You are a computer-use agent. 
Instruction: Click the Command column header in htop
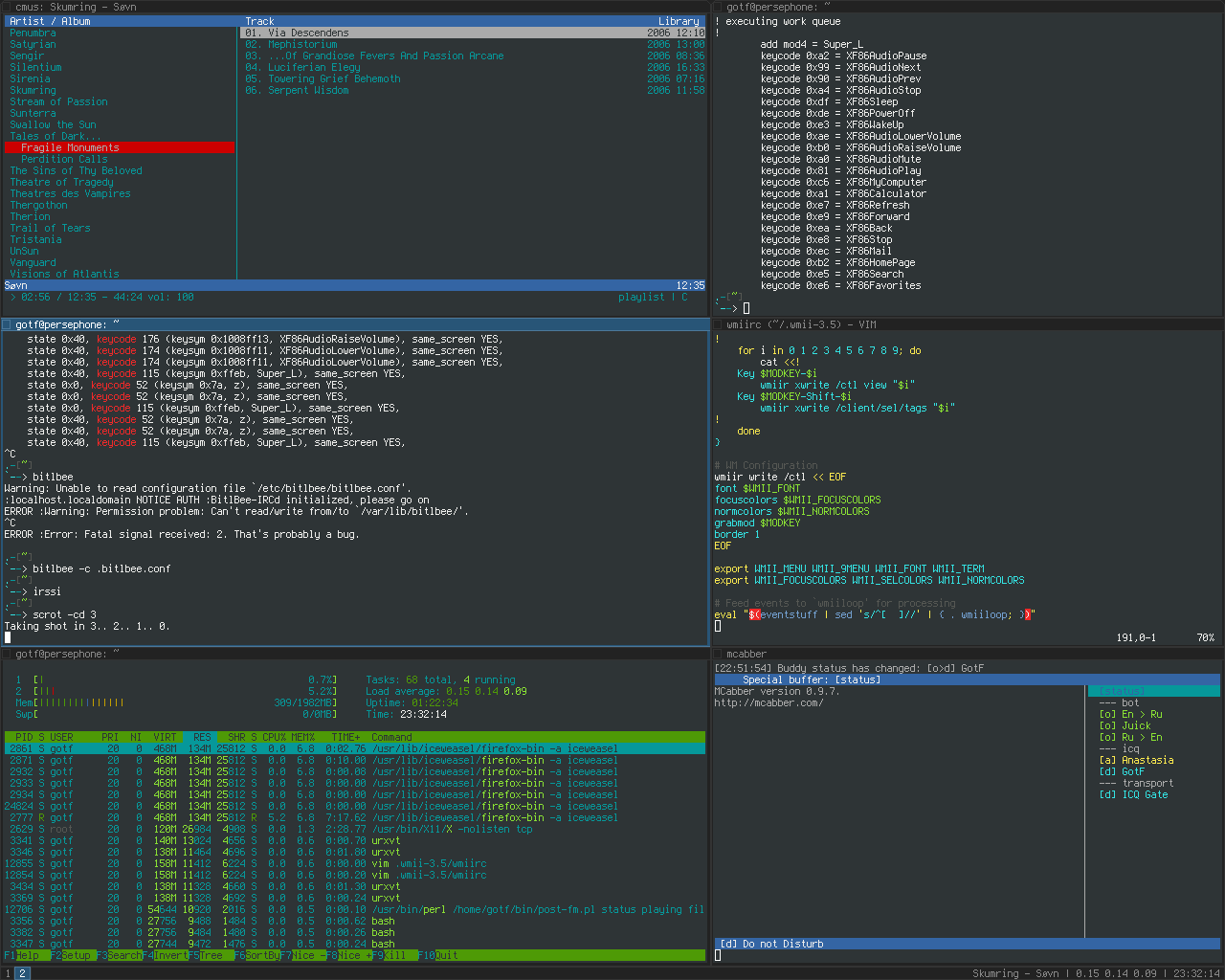click(x=391, y=737)
